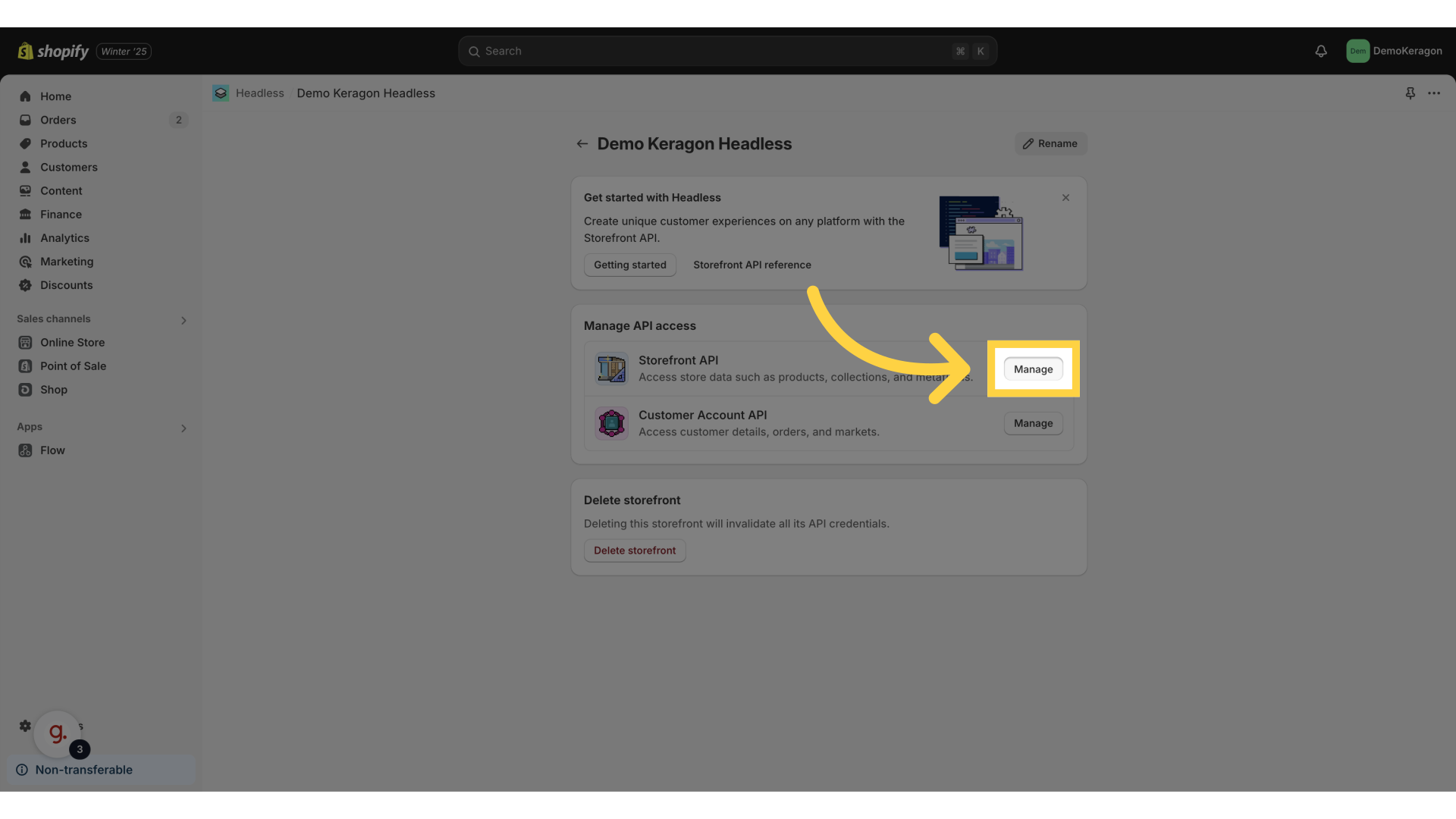Click the Delete storefront button
This screenshot has width=1456, height=819.
(x=635, y=551)
